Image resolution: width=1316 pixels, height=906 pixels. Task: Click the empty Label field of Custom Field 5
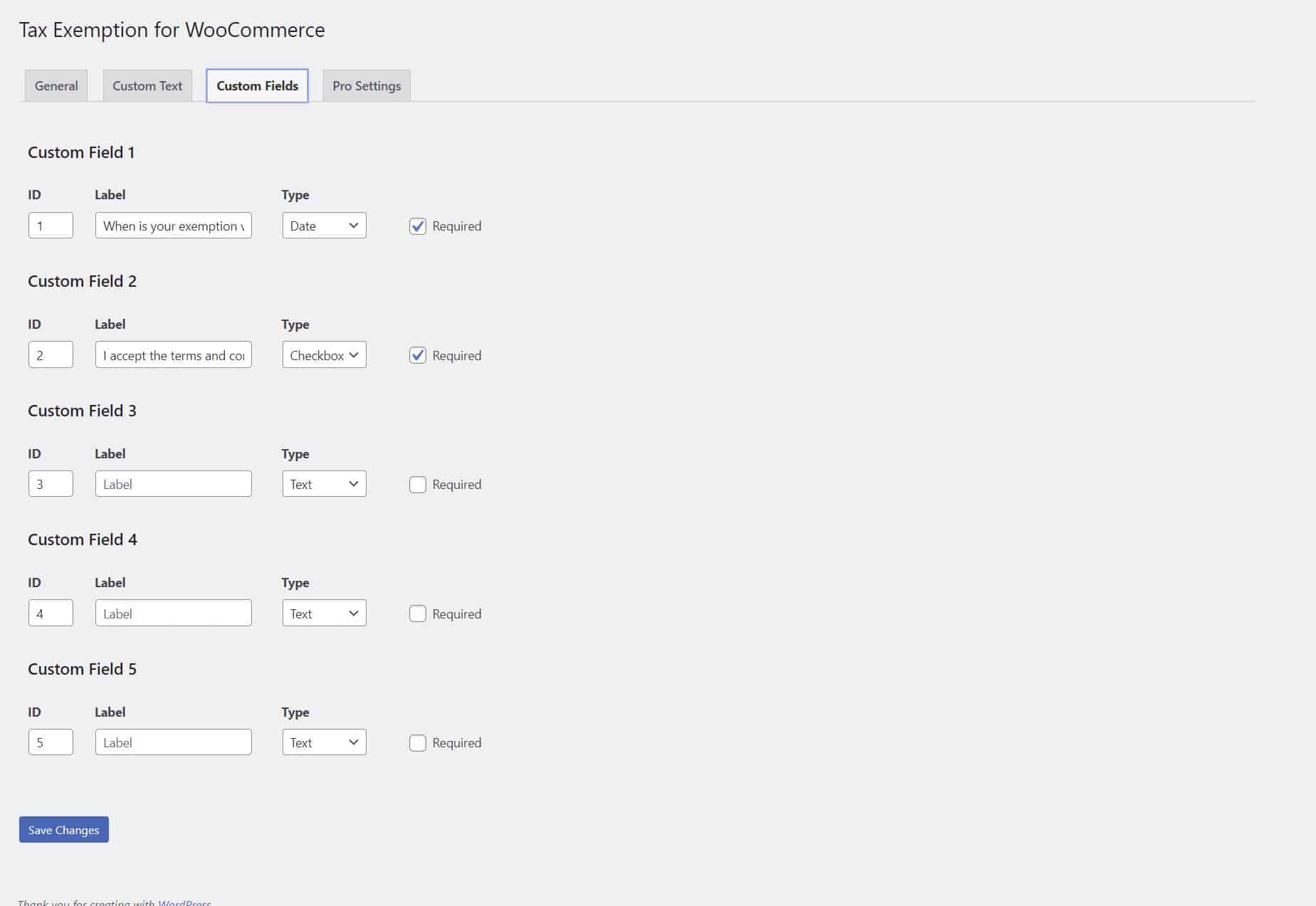click(174, 742)
